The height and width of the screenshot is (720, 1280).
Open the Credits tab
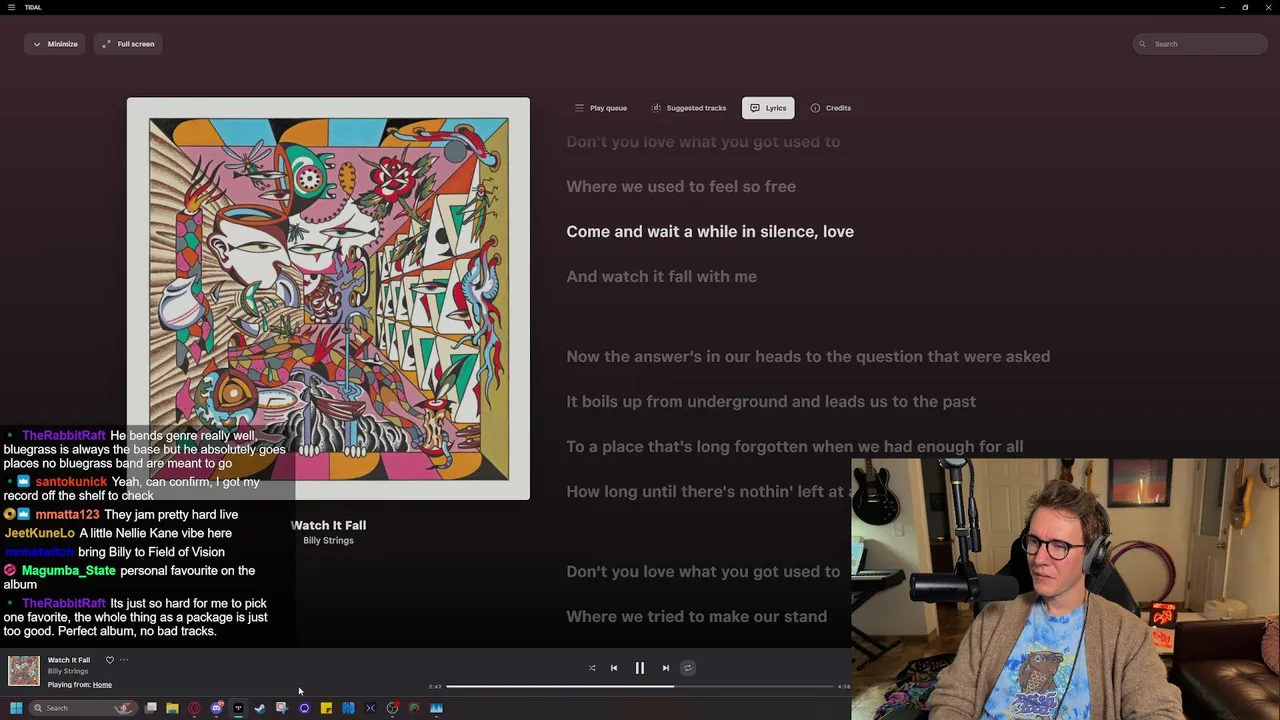click(831, 108)
